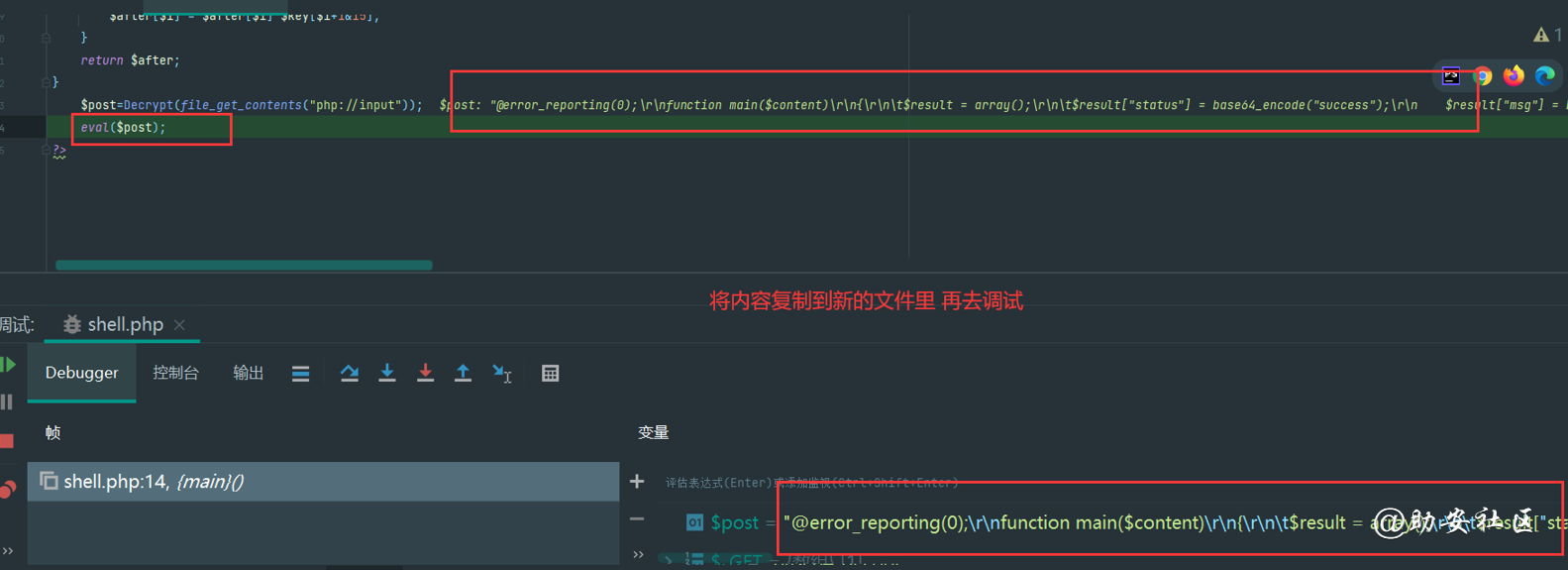1568x570 pixels.
Task: Open page in PhpStorm built-in preview
Action: [1451, 75]
